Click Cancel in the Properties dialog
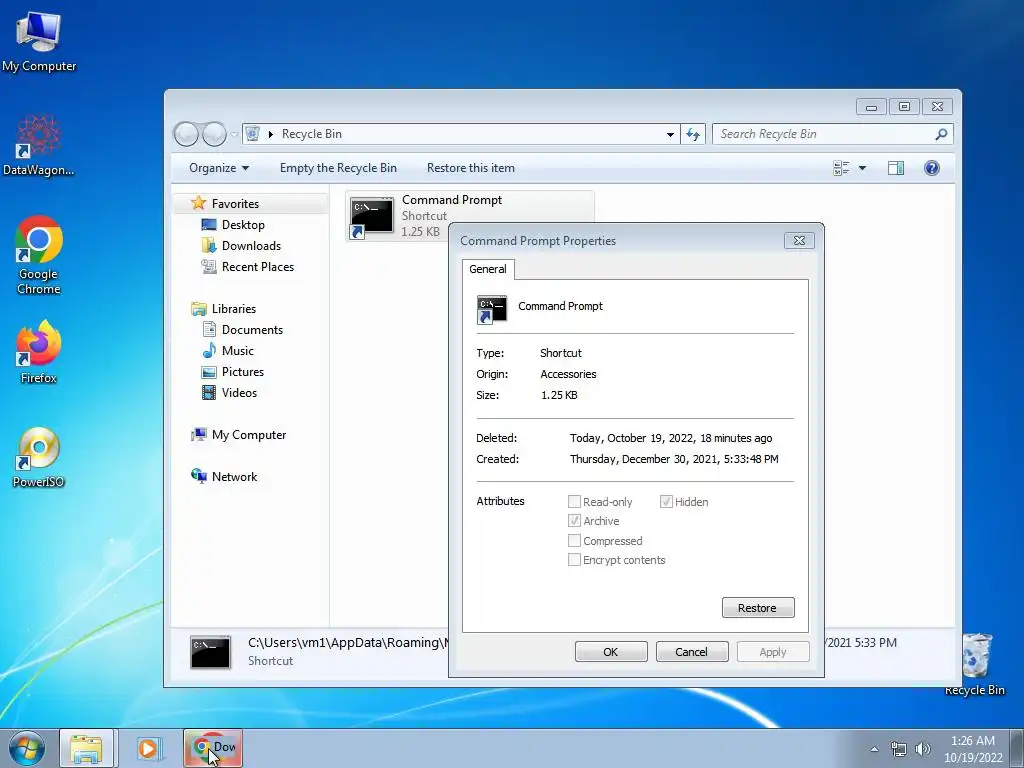Screen dimensions: 1024x768 coord(692,652)
